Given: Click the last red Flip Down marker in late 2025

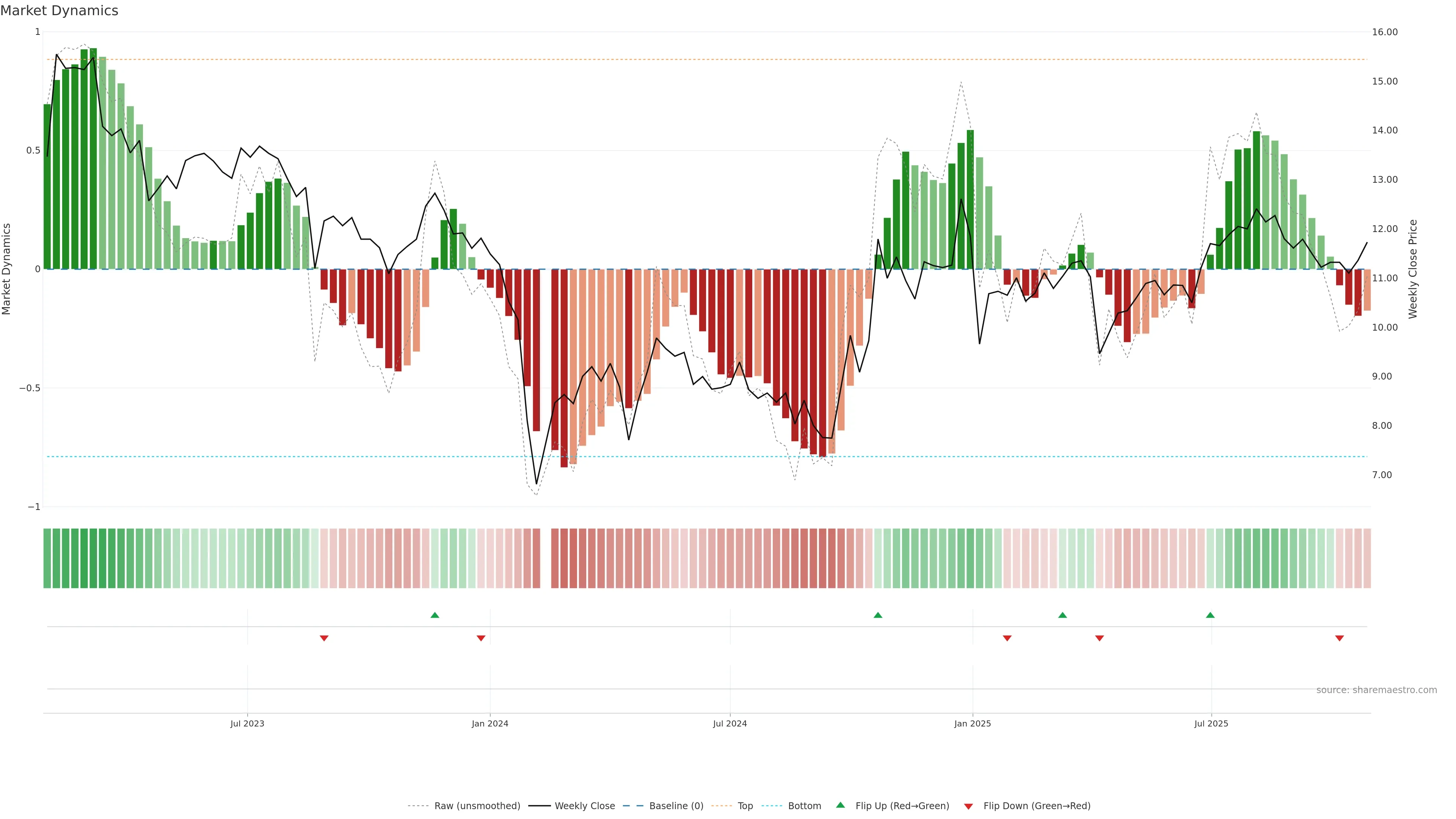Looking at the screenshot, I should (1340, 638).
